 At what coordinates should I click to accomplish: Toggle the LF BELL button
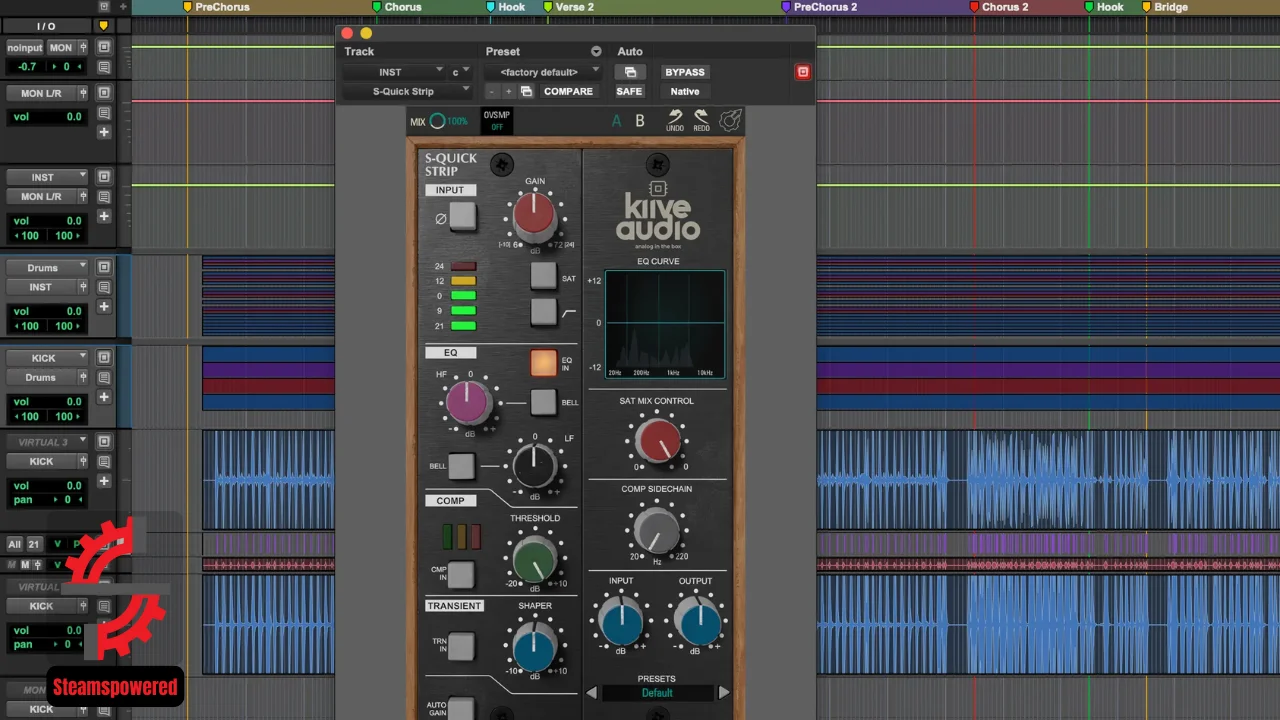pos(461,466)
